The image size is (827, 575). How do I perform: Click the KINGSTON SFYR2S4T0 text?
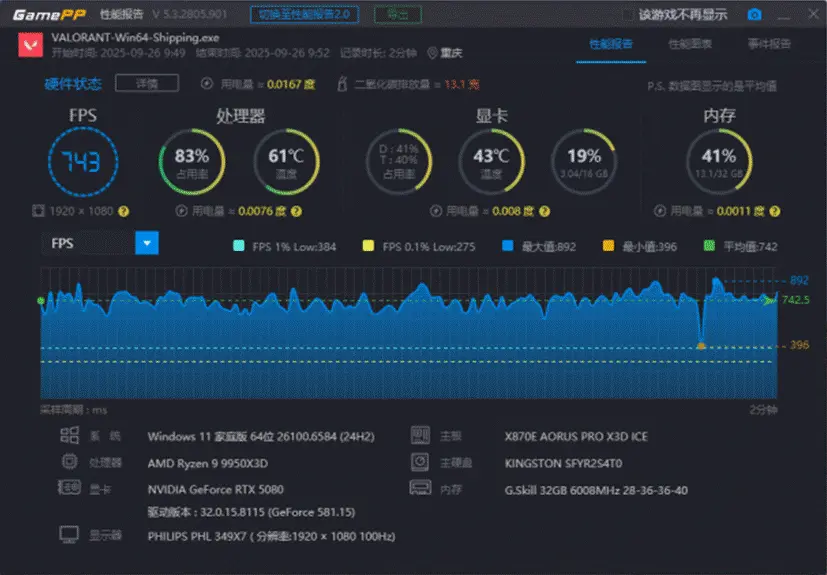coord(563,464)
